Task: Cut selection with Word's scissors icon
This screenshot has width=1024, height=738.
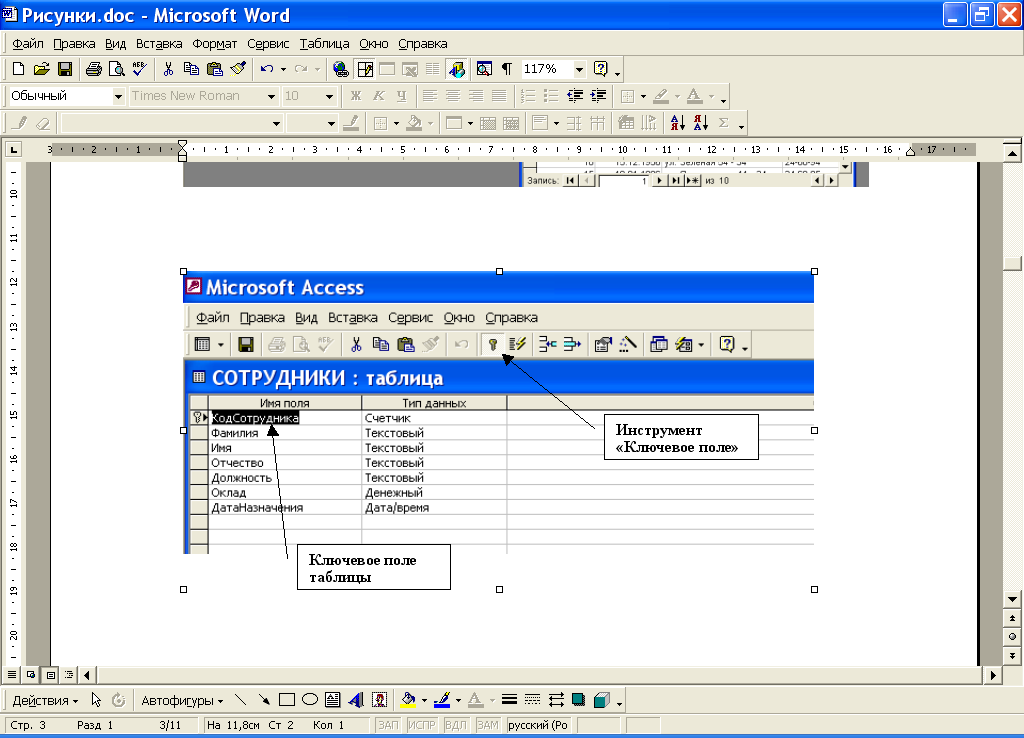Action: [x=168, y=69]
